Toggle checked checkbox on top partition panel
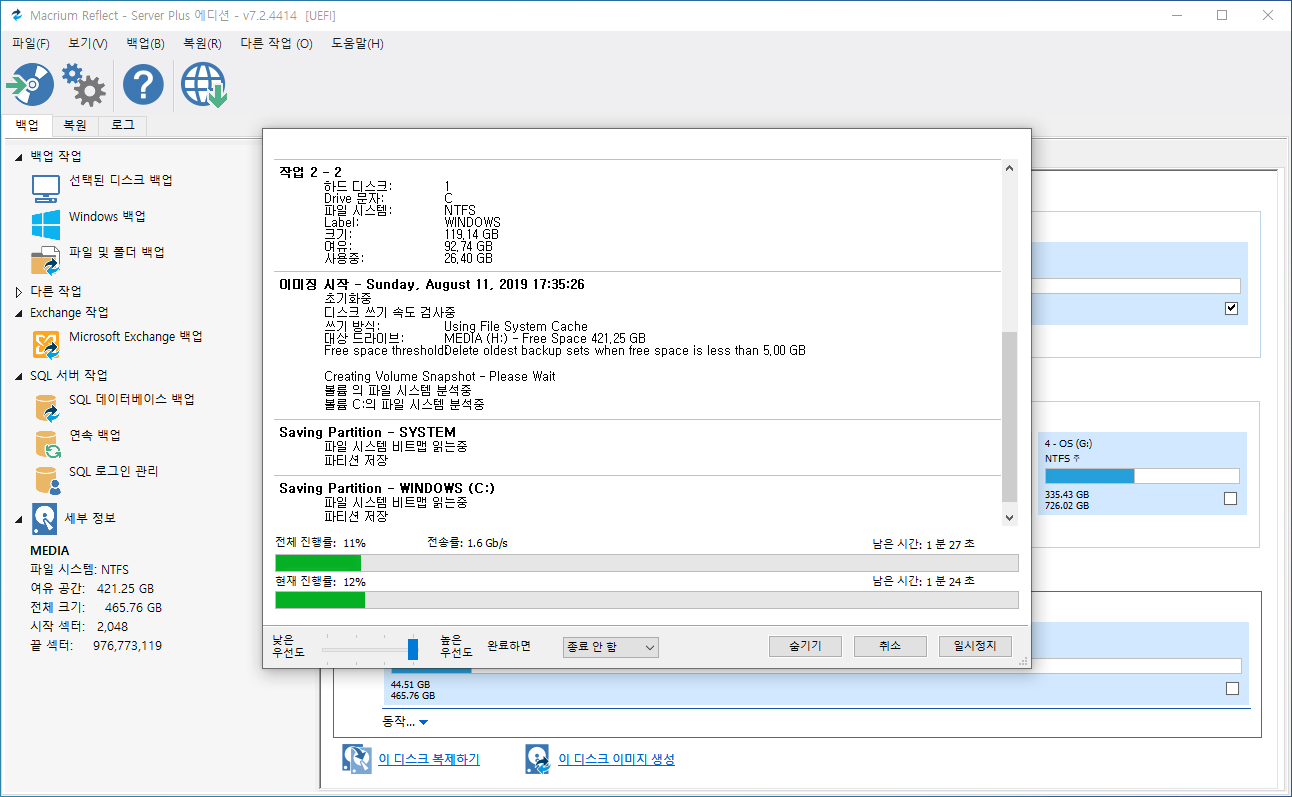Screen dimensions: 1292x797 (x=1231, y=308)
